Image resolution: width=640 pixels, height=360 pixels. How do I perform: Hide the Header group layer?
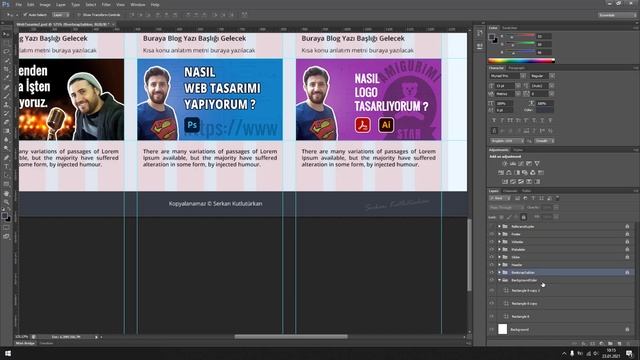coord(491,264)
